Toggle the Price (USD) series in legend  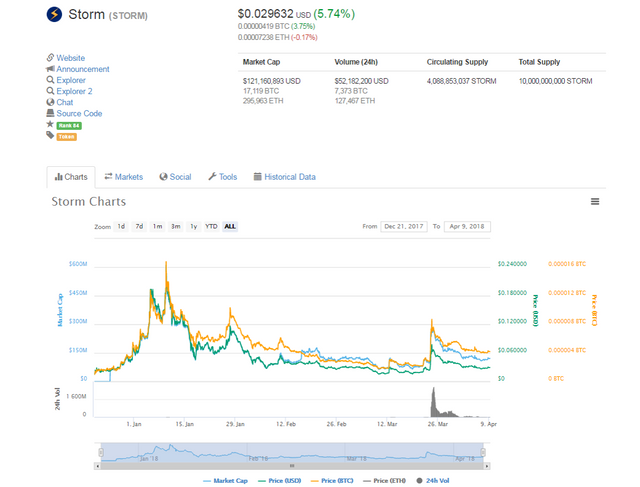(x=280, y=481)
